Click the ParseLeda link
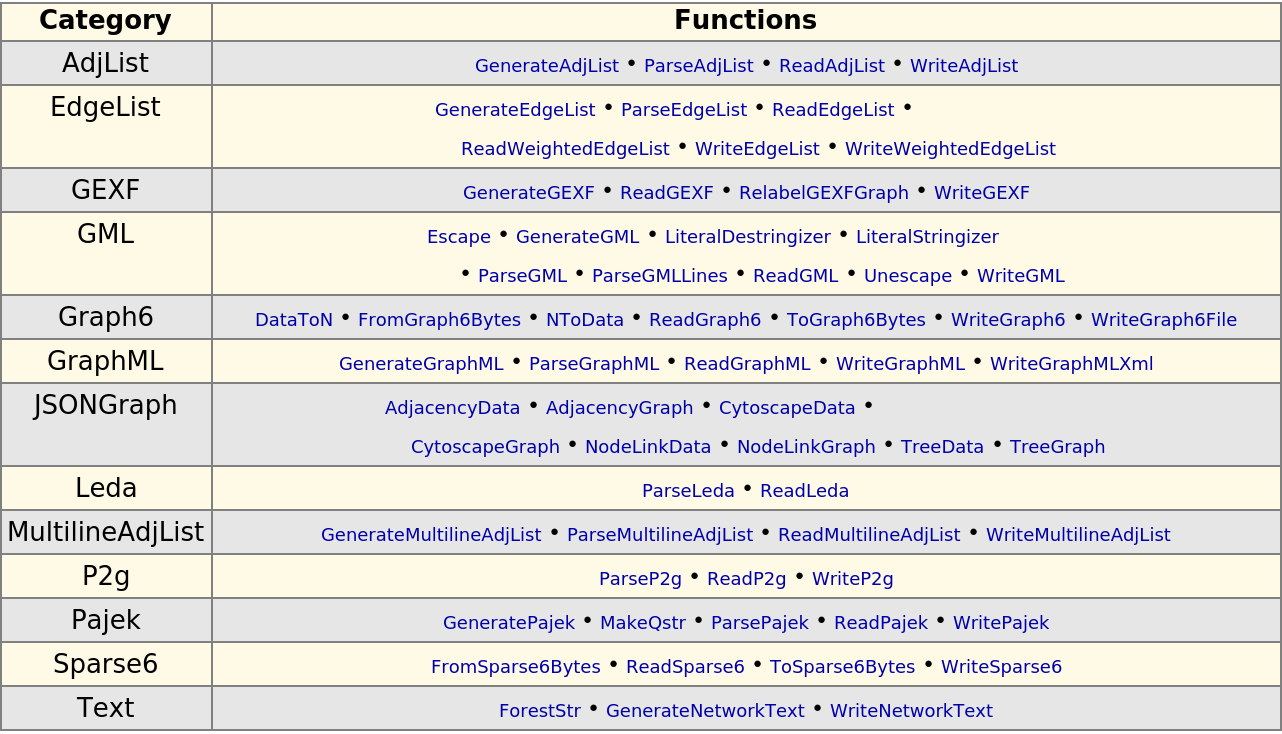This screenshot has height=734, width=1282. [688, 491]
